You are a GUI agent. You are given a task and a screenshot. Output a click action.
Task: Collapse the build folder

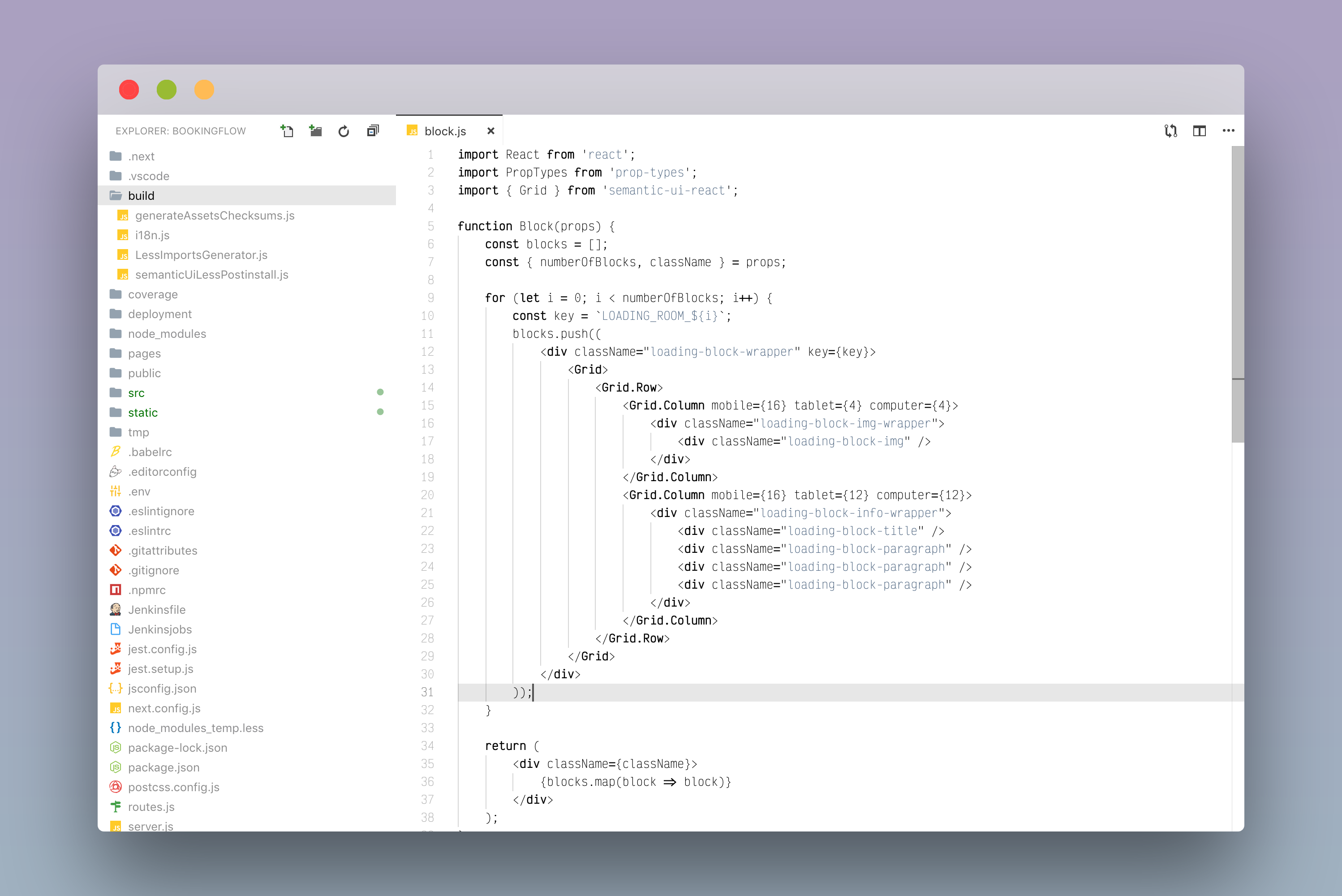(x=141, y=195)
